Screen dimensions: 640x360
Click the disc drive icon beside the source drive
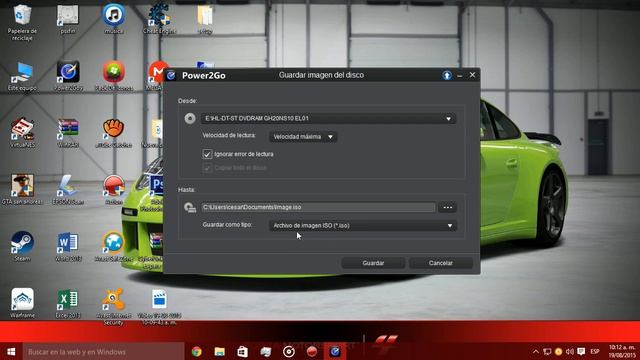[190, 118]
